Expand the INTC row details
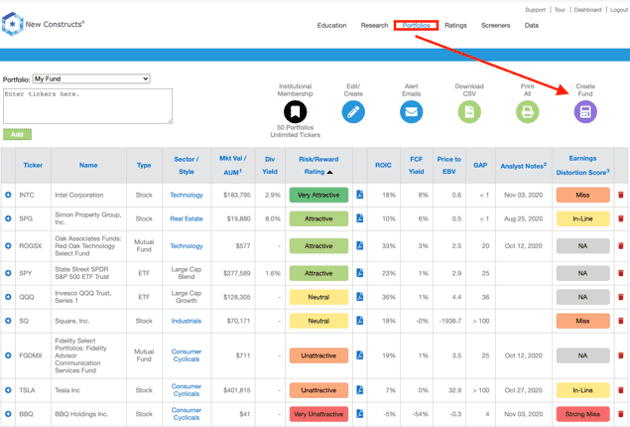The image size is (630, 427). (8, 195)
